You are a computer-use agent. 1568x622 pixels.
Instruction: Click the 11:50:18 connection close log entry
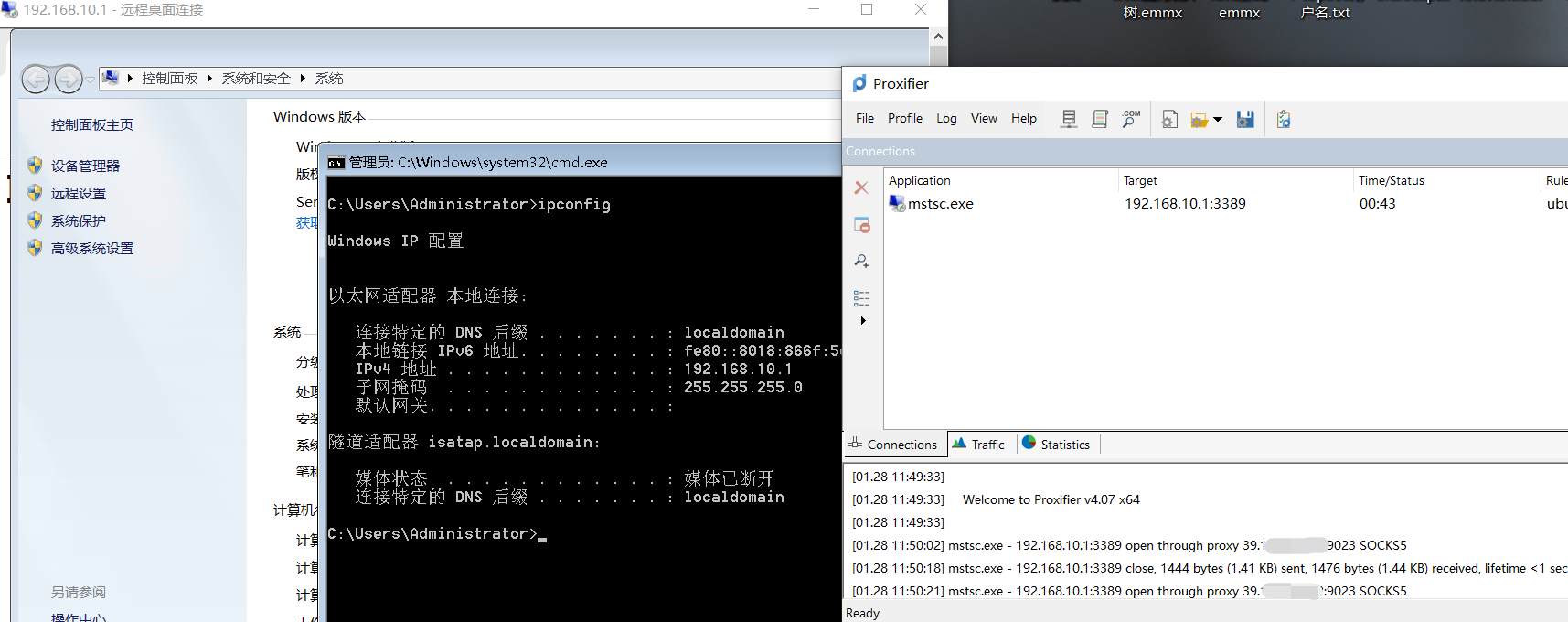point(1209,568)
